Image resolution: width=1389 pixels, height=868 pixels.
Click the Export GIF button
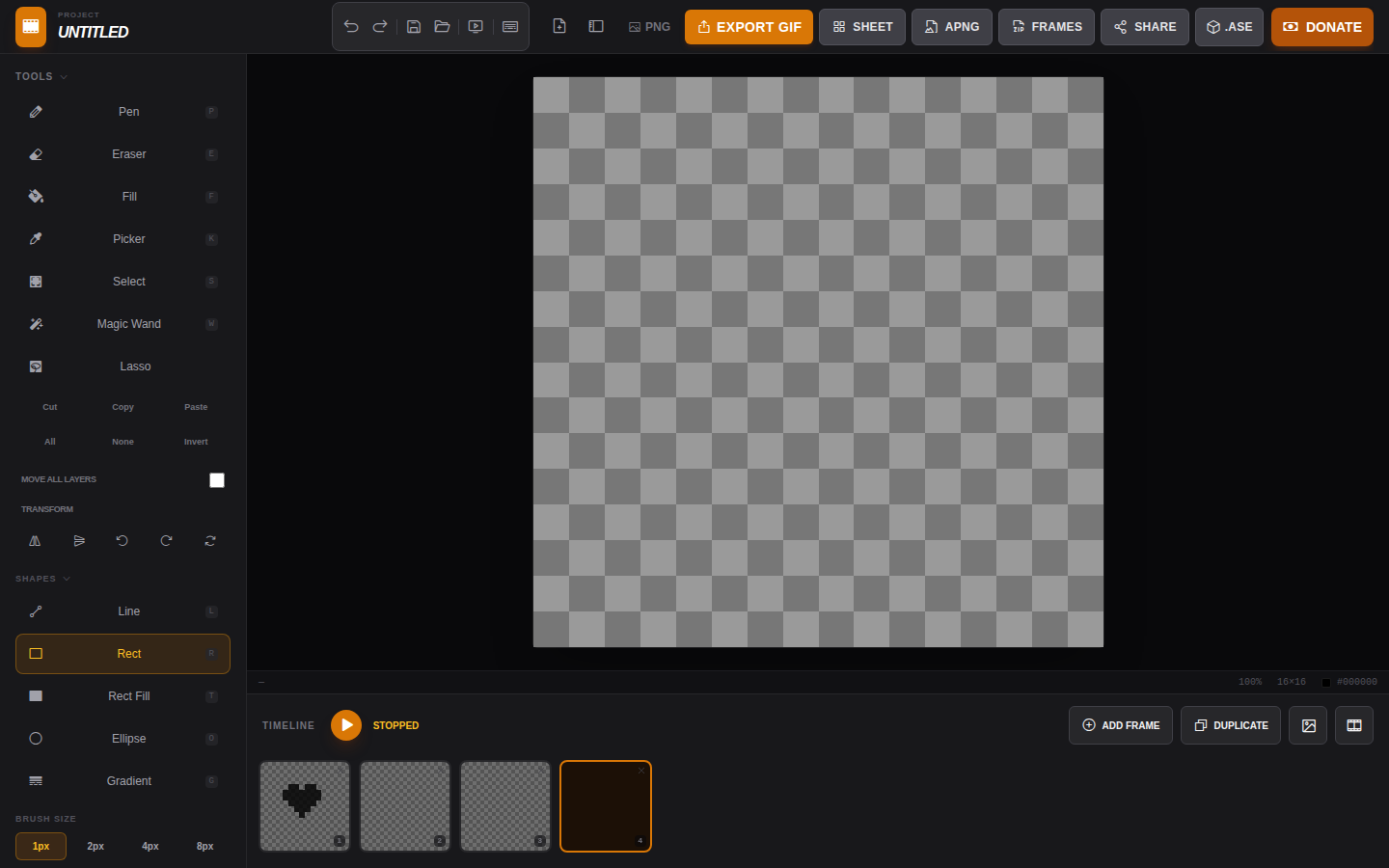[x=749, y=27]
